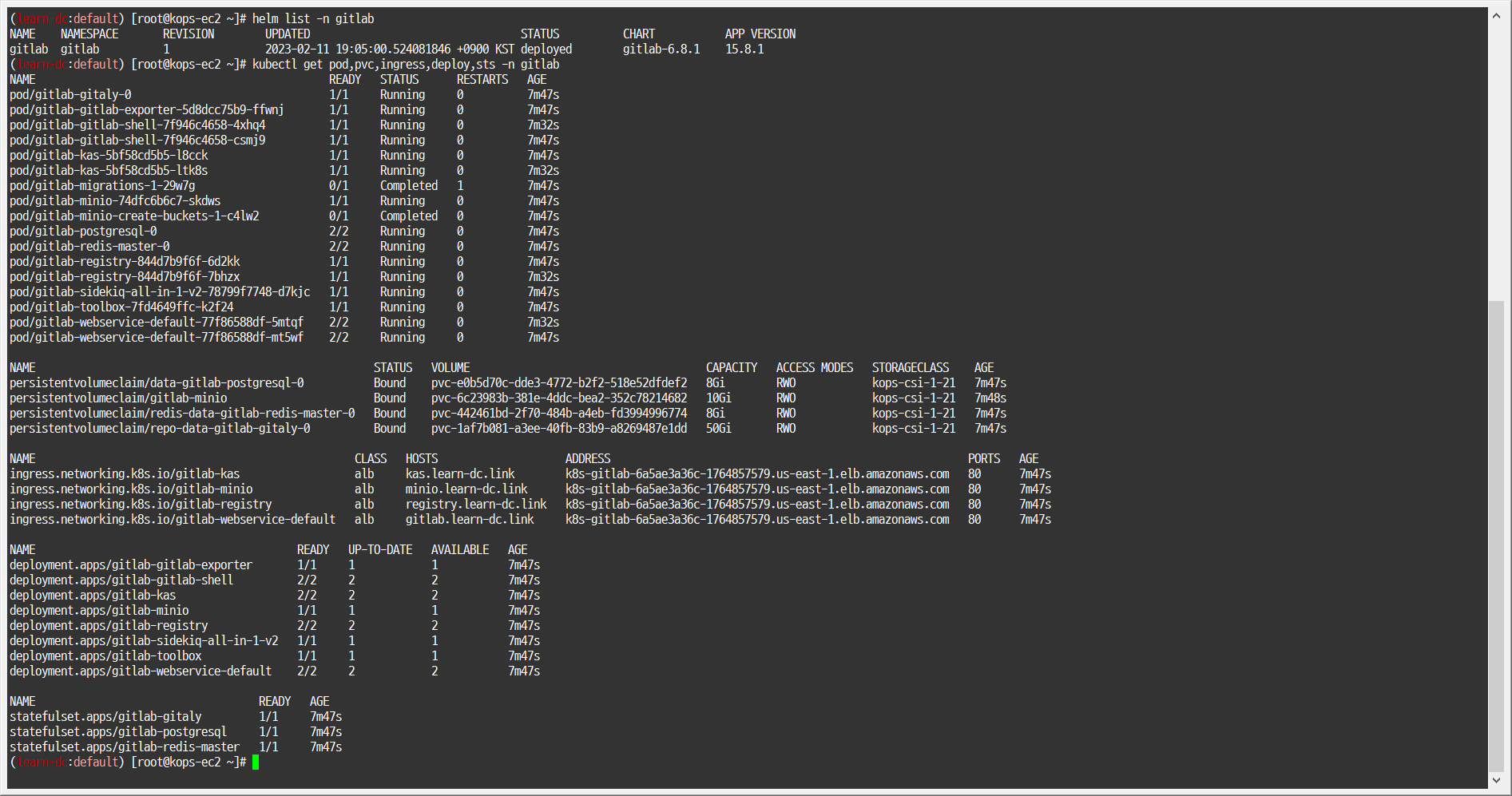
Task: Click the gitlab.learn-dc.link ingress host
Action: [470, 519]
